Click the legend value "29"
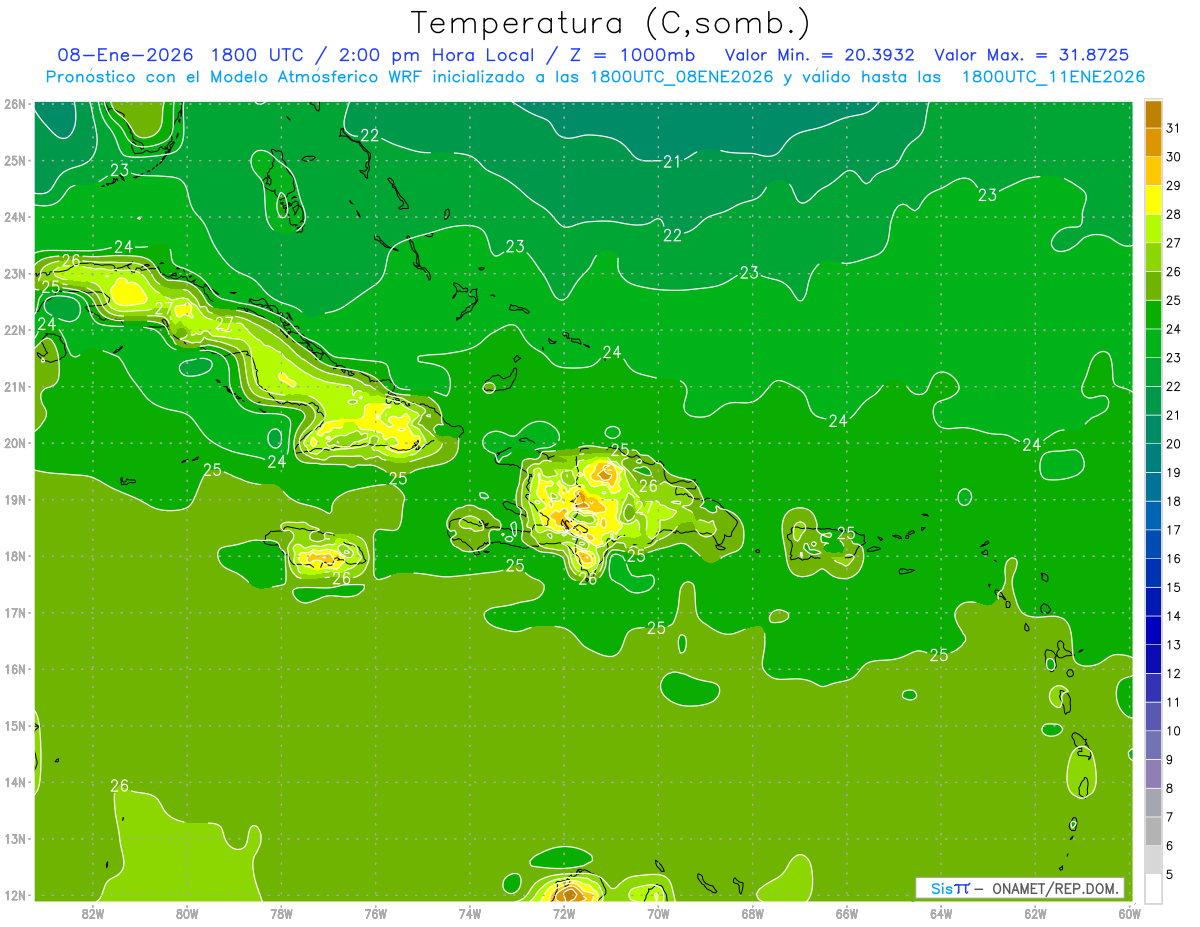Viewport: 1200px width, 927px height. click(1173, 185)
